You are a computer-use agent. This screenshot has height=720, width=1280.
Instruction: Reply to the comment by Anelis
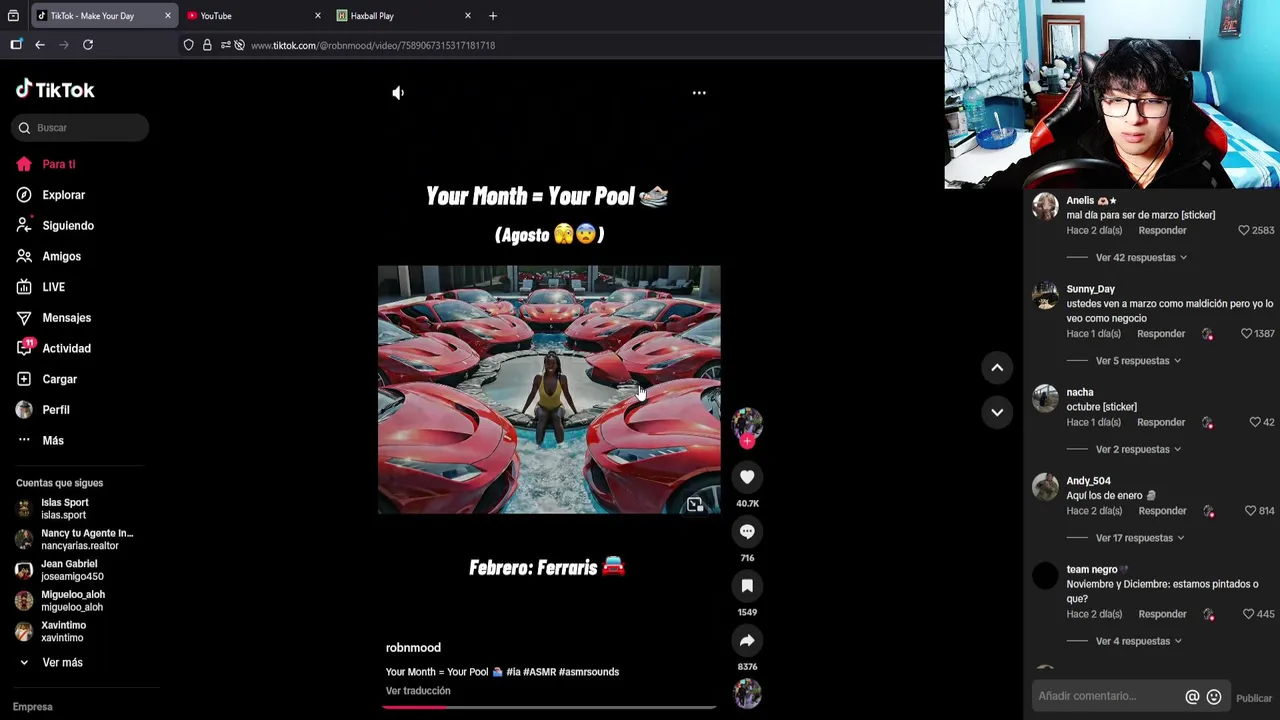click(x=1162, y=230)
